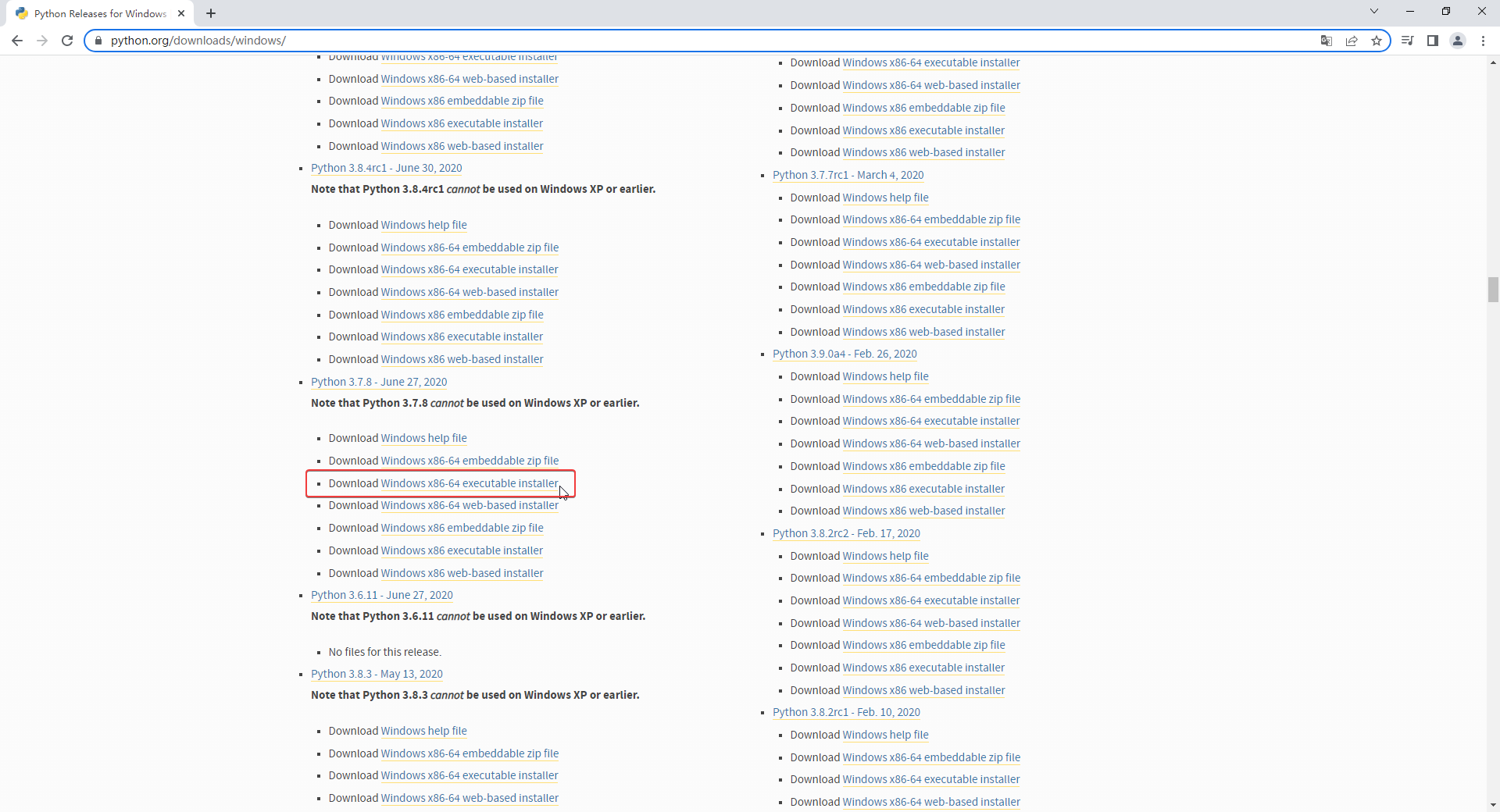This screenshot has width=1500, height=812.
Task: Download Python 3.8.2rc2 Windows x86 executable installer
Action: tap(923, 668)
